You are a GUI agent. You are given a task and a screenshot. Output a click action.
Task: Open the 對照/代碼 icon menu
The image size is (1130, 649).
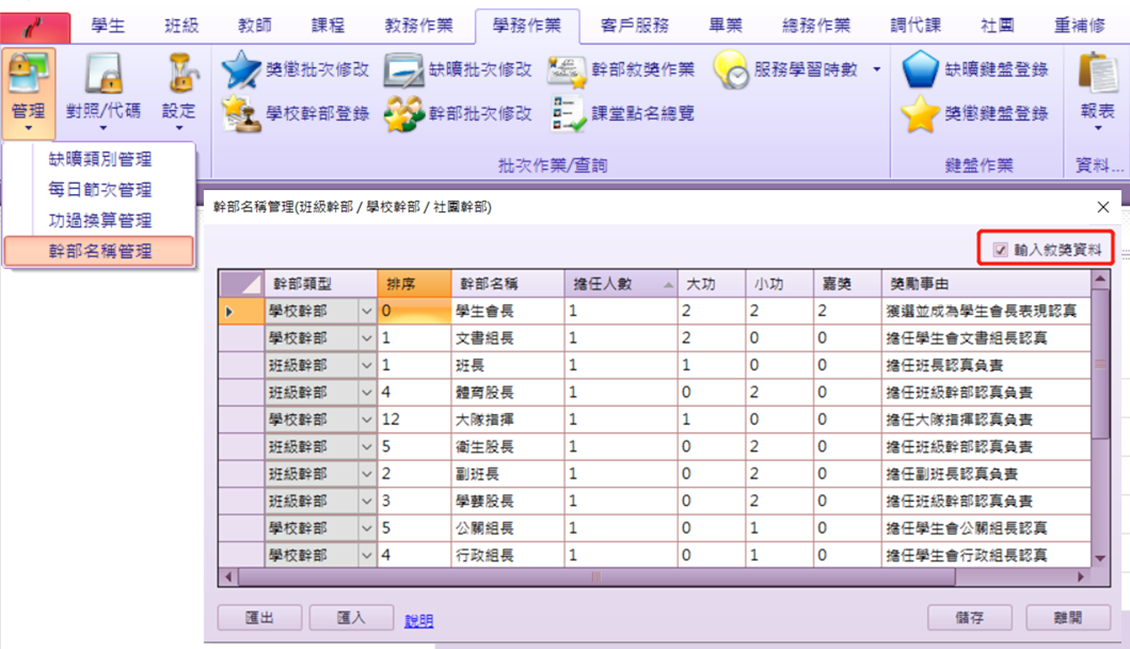(103, 73)
